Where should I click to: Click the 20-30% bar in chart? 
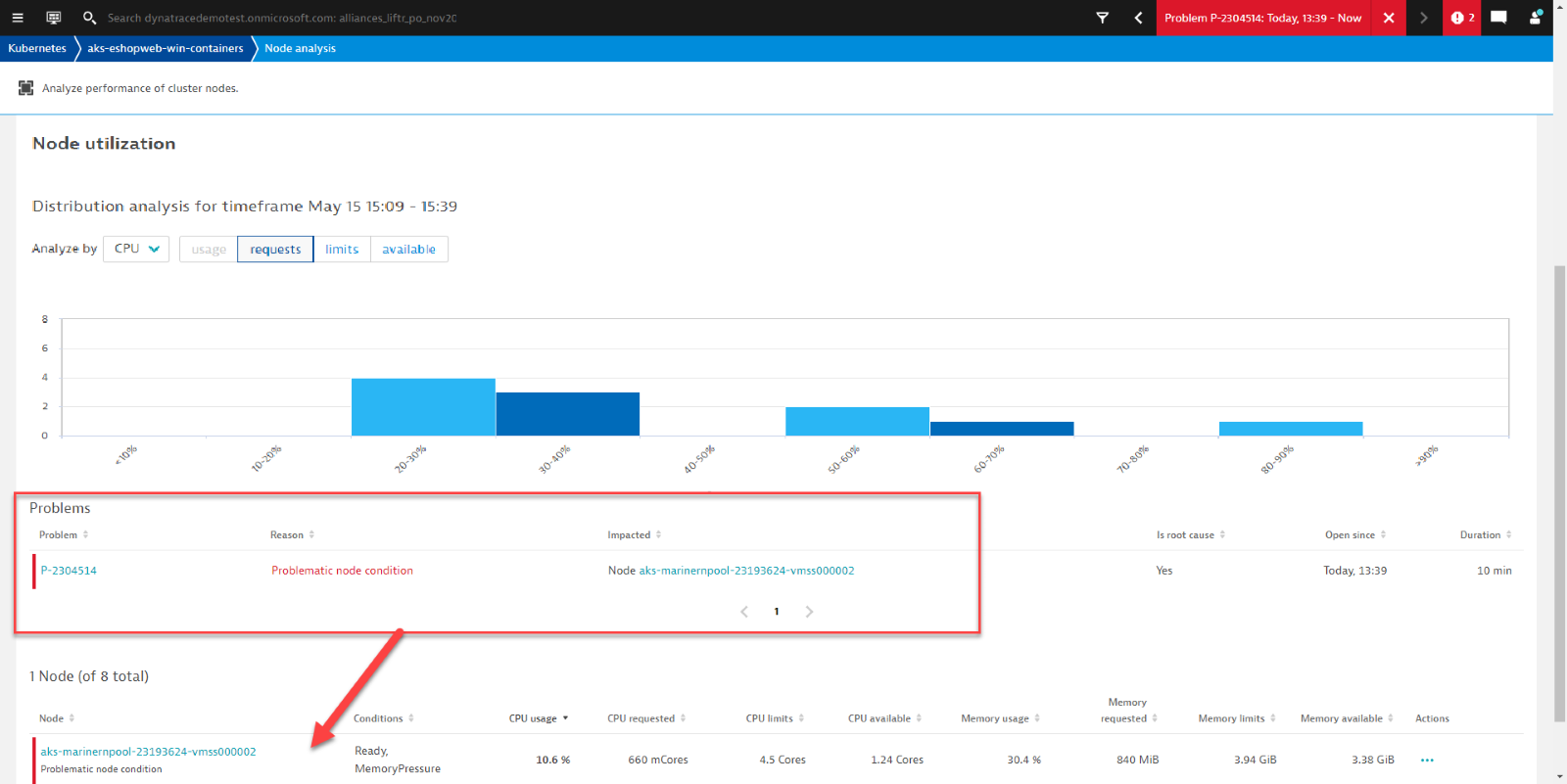(x=423, y=407)
